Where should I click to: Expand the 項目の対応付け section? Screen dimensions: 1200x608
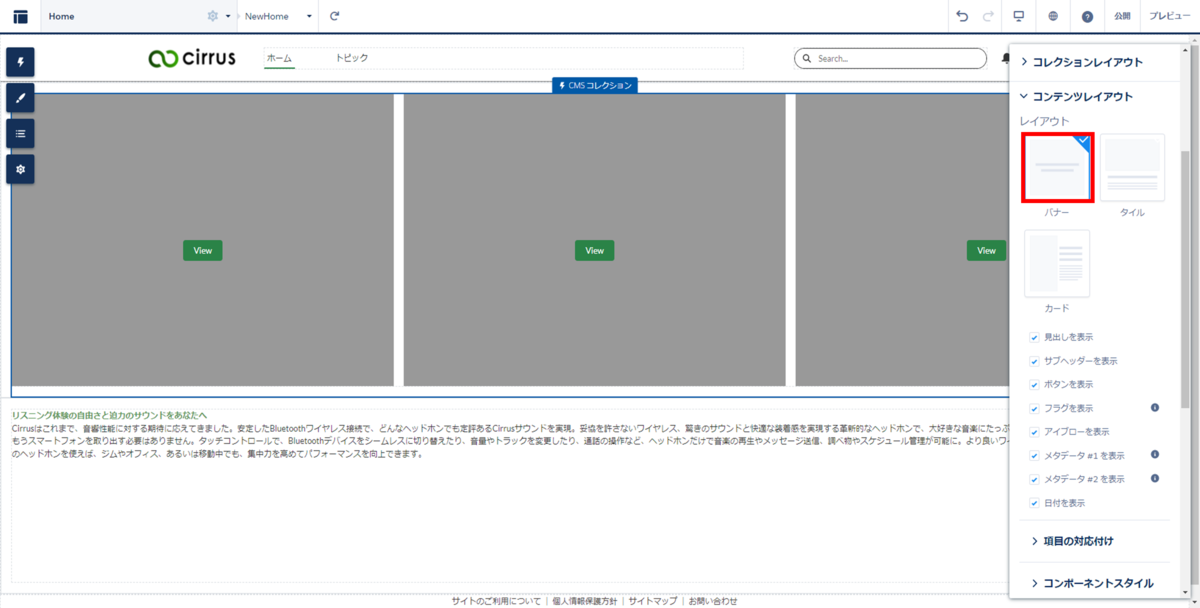coord(1090,541)
